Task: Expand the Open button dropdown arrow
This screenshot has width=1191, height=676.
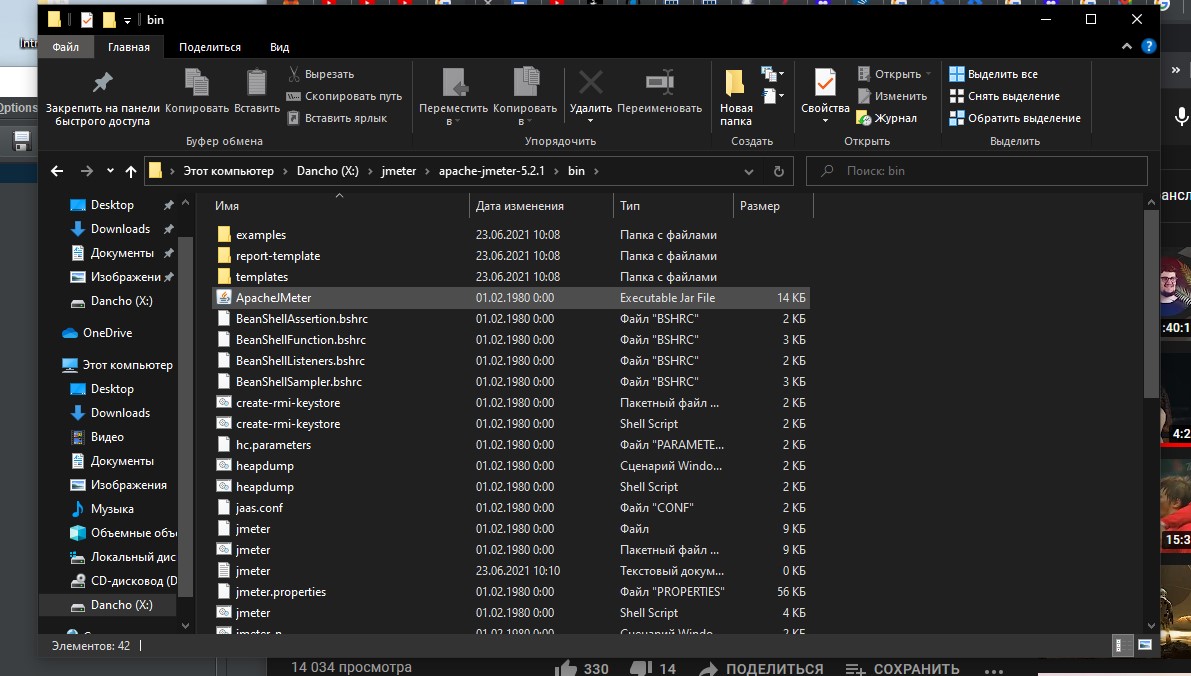Action: coord(928,74)
